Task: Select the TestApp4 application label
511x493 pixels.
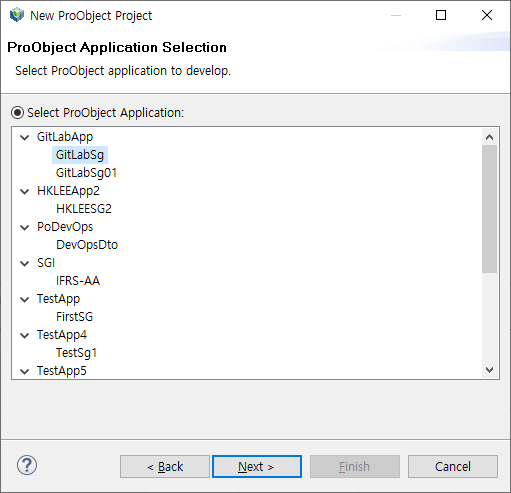Action: tap(62, 335)
